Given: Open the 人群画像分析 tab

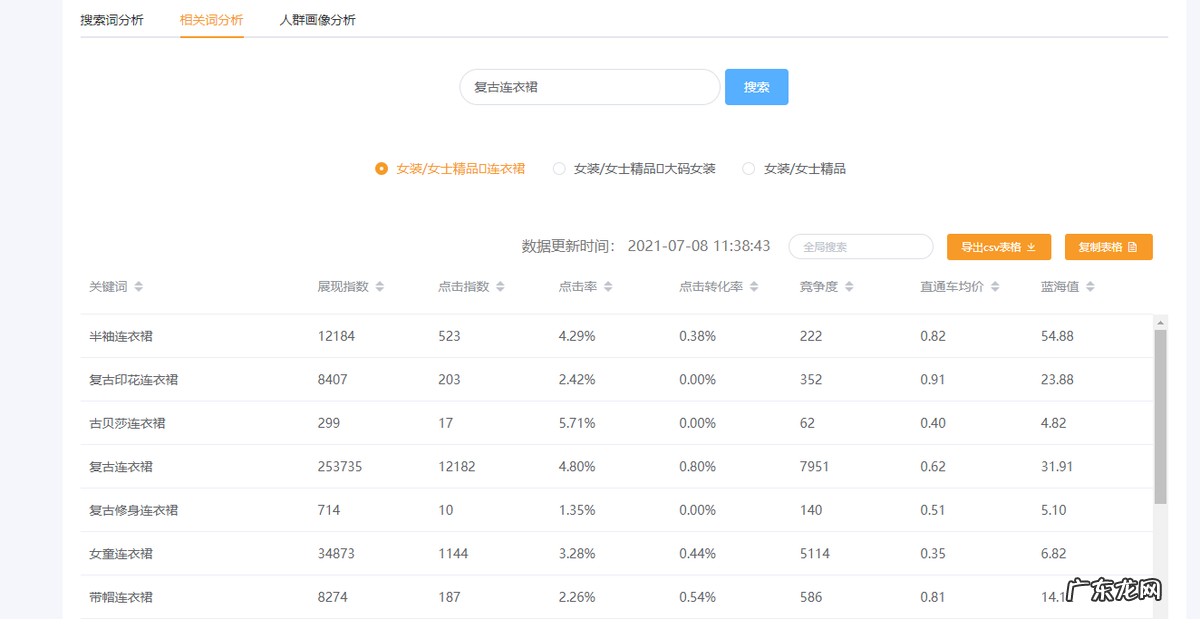Looking at the screenshot, I should pyautogui.click(x=317, y=19).
